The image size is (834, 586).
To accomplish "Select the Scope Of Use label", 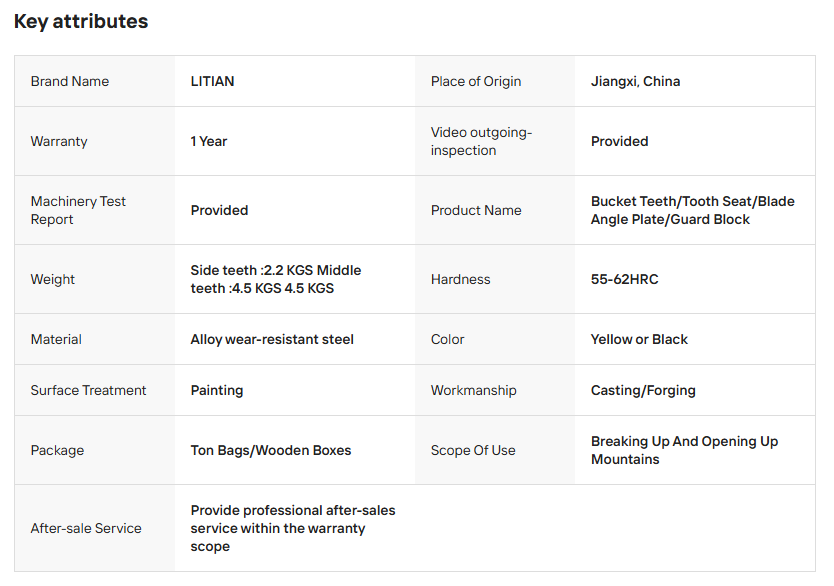I will [x=473, y=450].
